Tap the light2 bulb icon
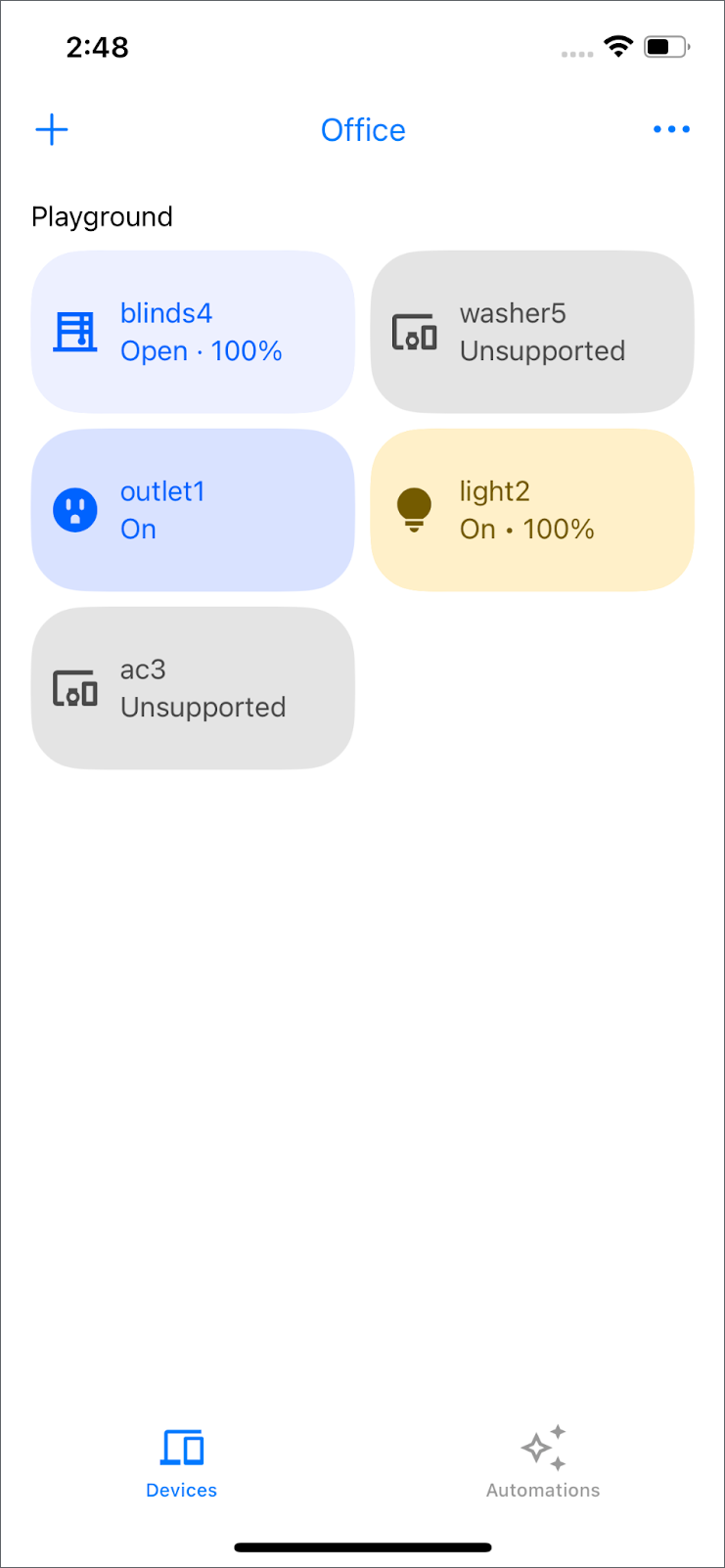This screenshot has height=1568, width=725. click(x=414, y=510)
